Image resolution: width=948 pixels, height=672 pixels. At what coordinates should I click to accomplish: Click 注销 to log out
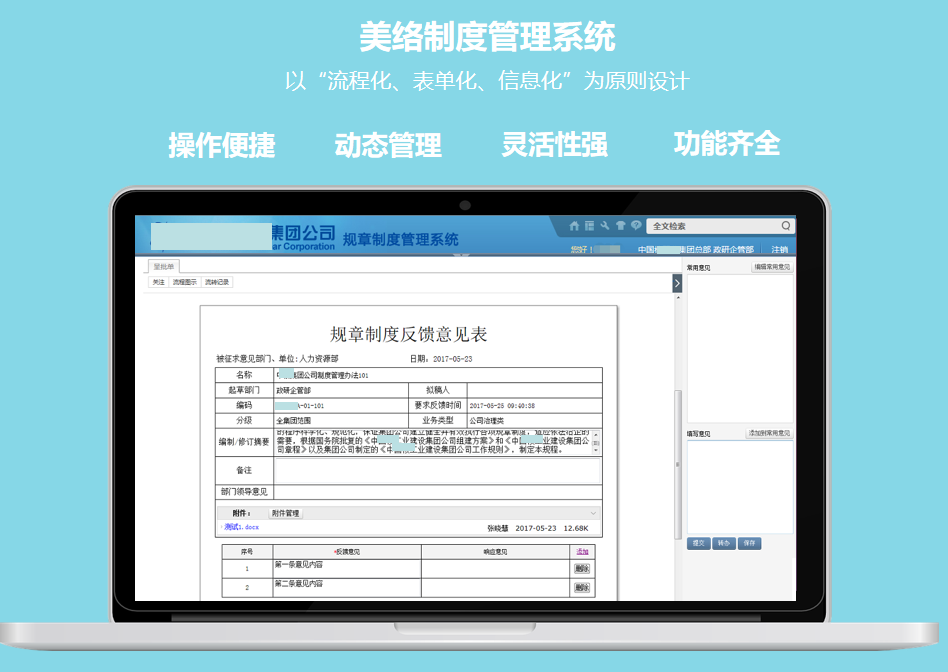click(x=779, y=250)
